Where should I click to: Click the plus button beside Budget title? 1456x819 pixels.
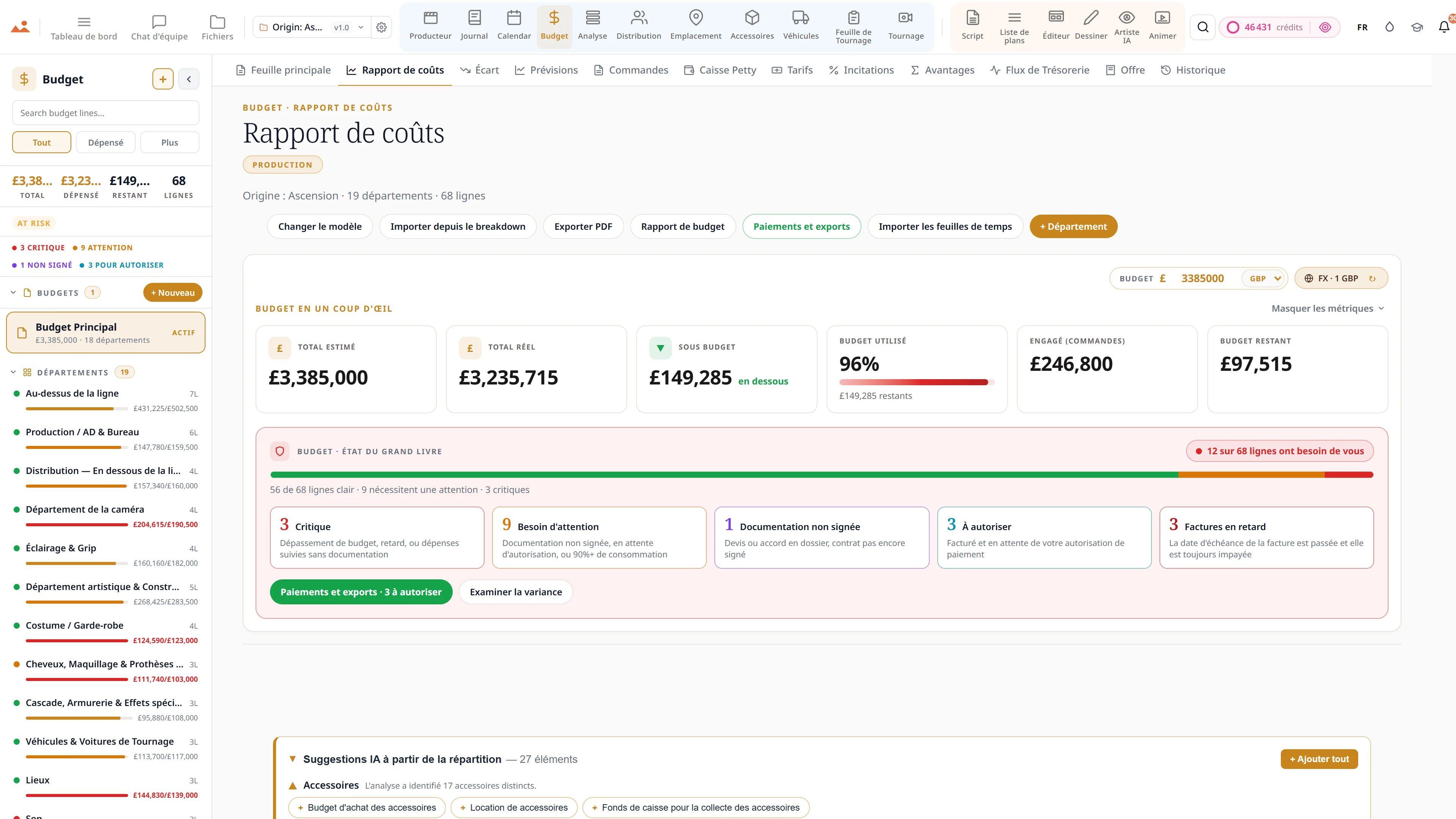point(163,79)
